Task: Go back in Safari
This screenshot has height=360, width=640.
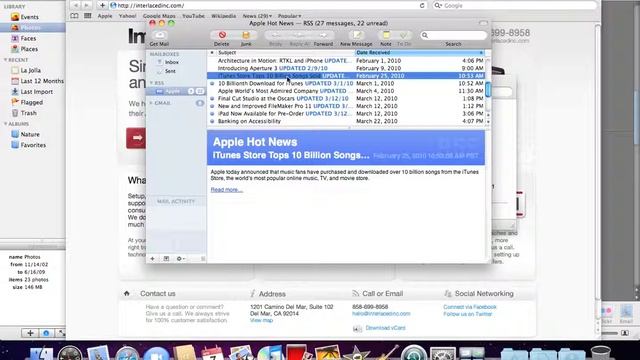Action: click(x=76, y=5)
